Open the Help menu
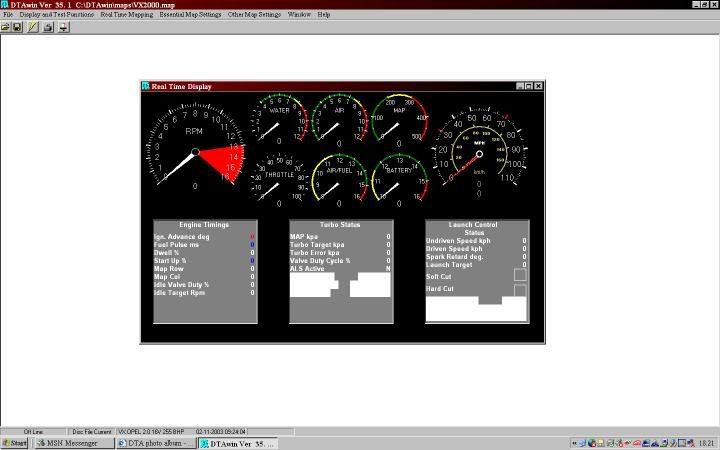720x450 pixels. point(324,15)
